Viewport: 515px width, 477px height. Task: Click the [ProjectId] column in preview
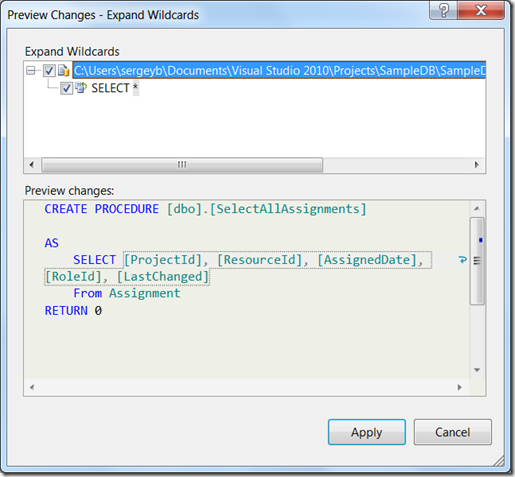(163, 260)
